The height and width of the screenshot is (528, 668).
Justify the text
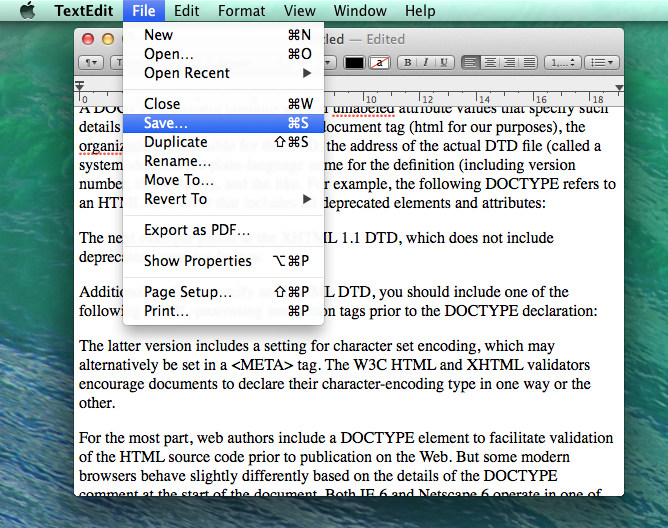529,63
